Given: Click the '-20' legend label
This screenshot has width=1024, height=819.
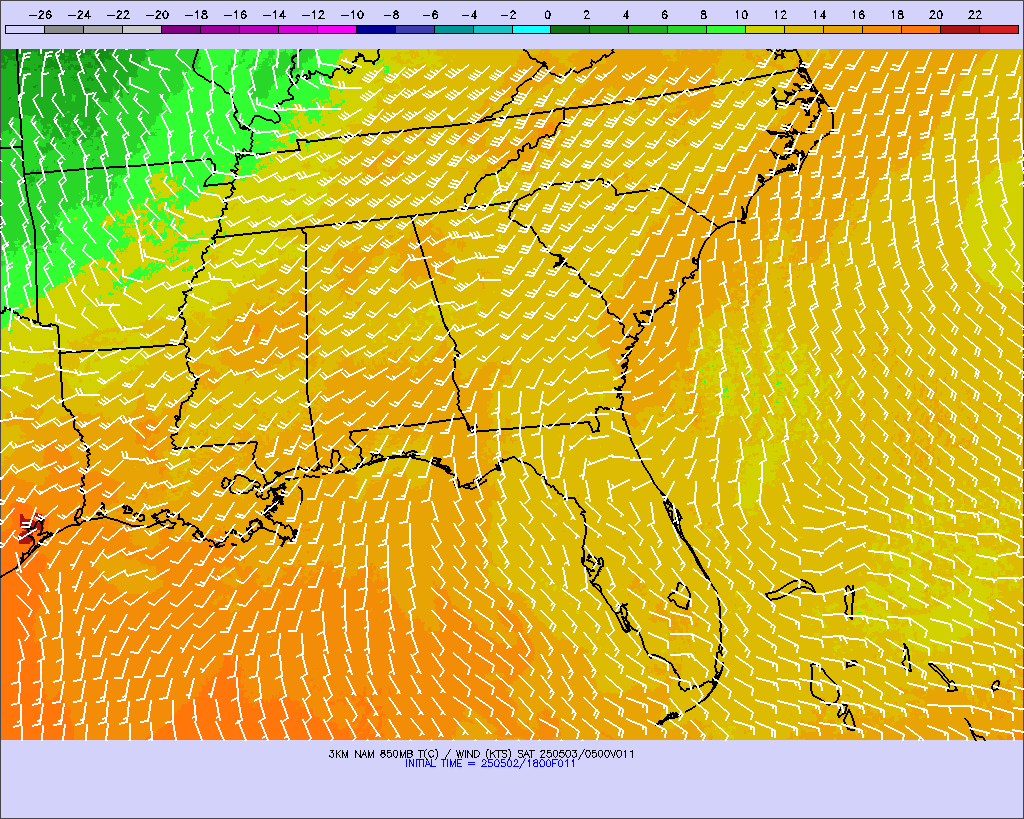Looking at the screenshot, I should click(x=157, y=14).
